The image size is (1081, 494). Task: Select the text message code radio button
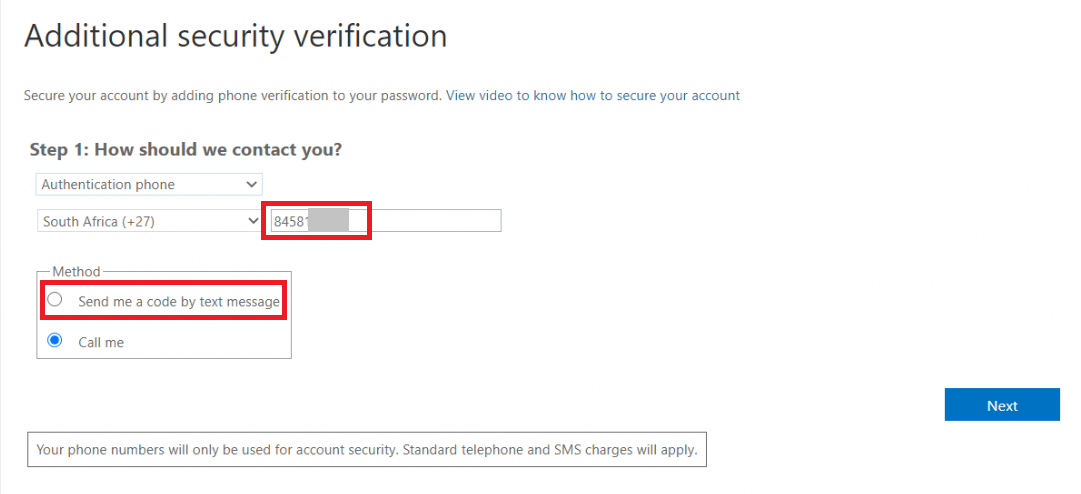coord(55,300)
